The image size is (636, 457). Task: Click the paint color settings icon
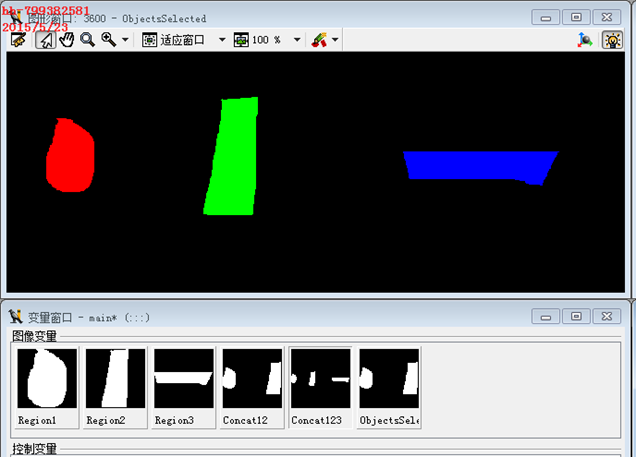tap(319, 40)
